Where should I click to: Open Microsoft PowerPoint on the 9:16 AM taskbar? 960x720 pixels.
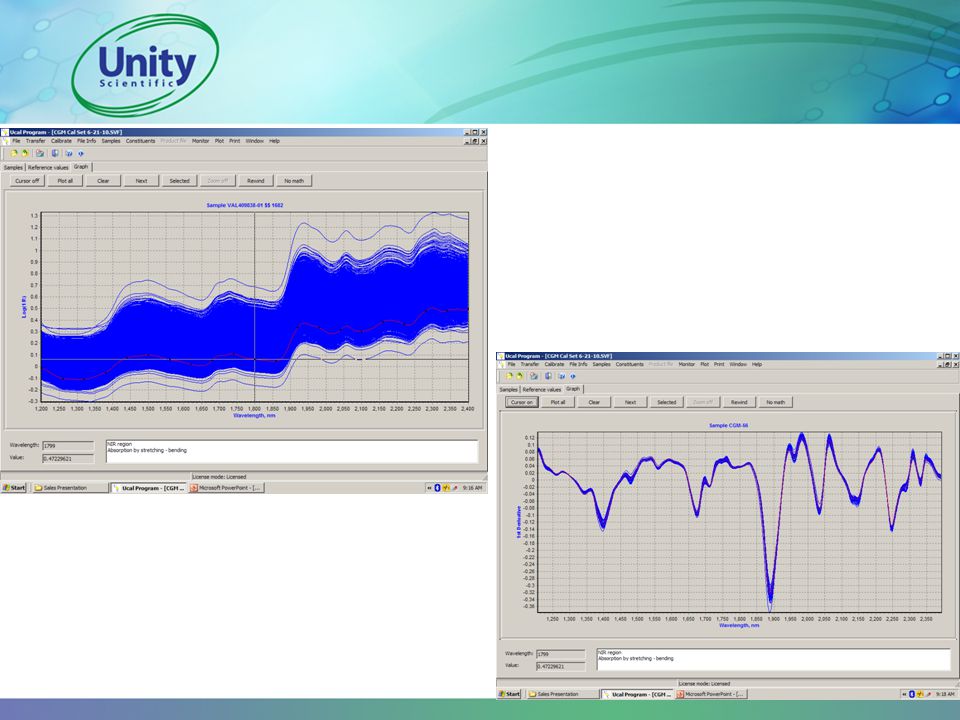(227, 488)
